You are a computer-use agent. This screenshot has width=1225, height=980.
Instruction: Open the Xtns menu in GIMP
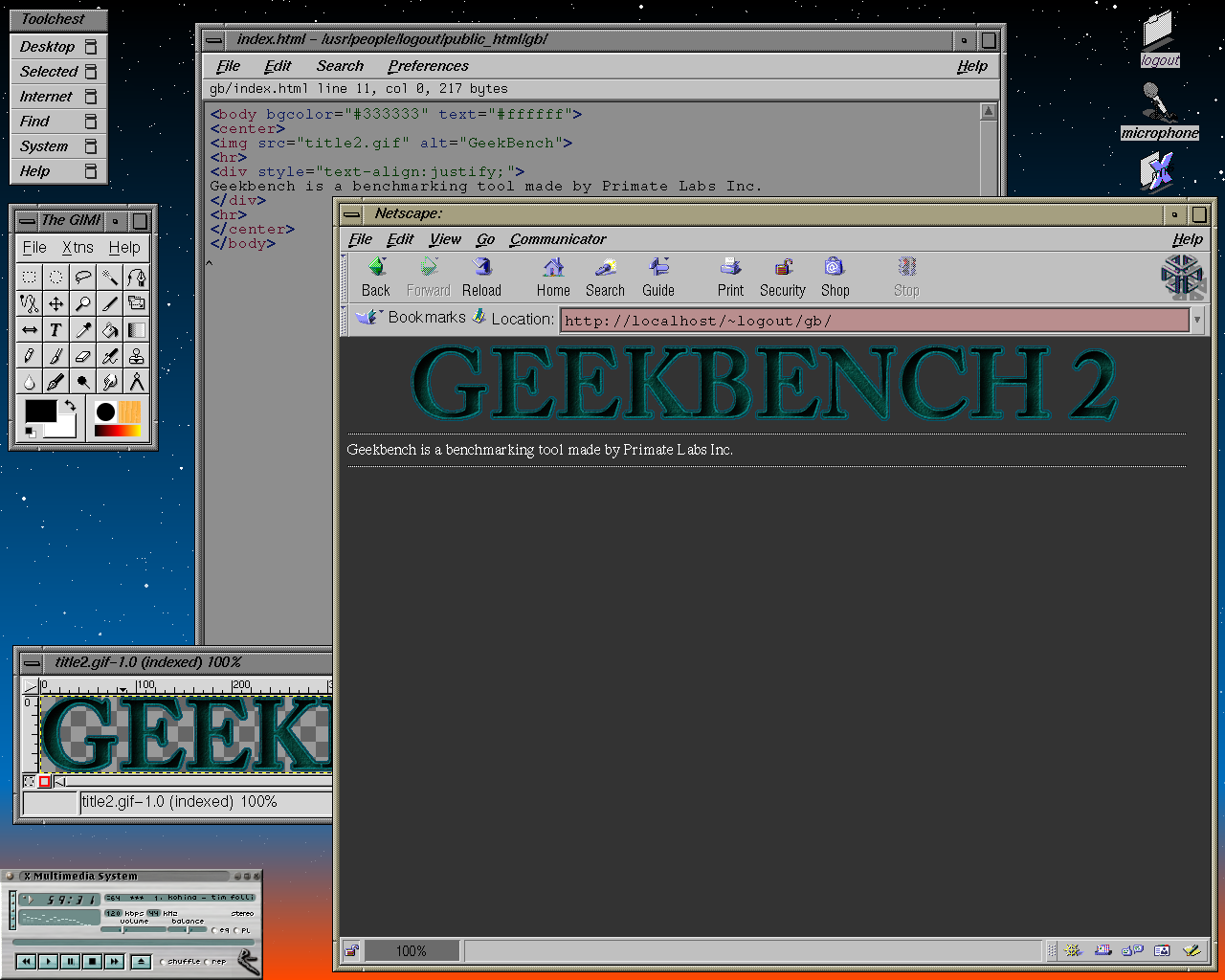click(x=78, y=248)
